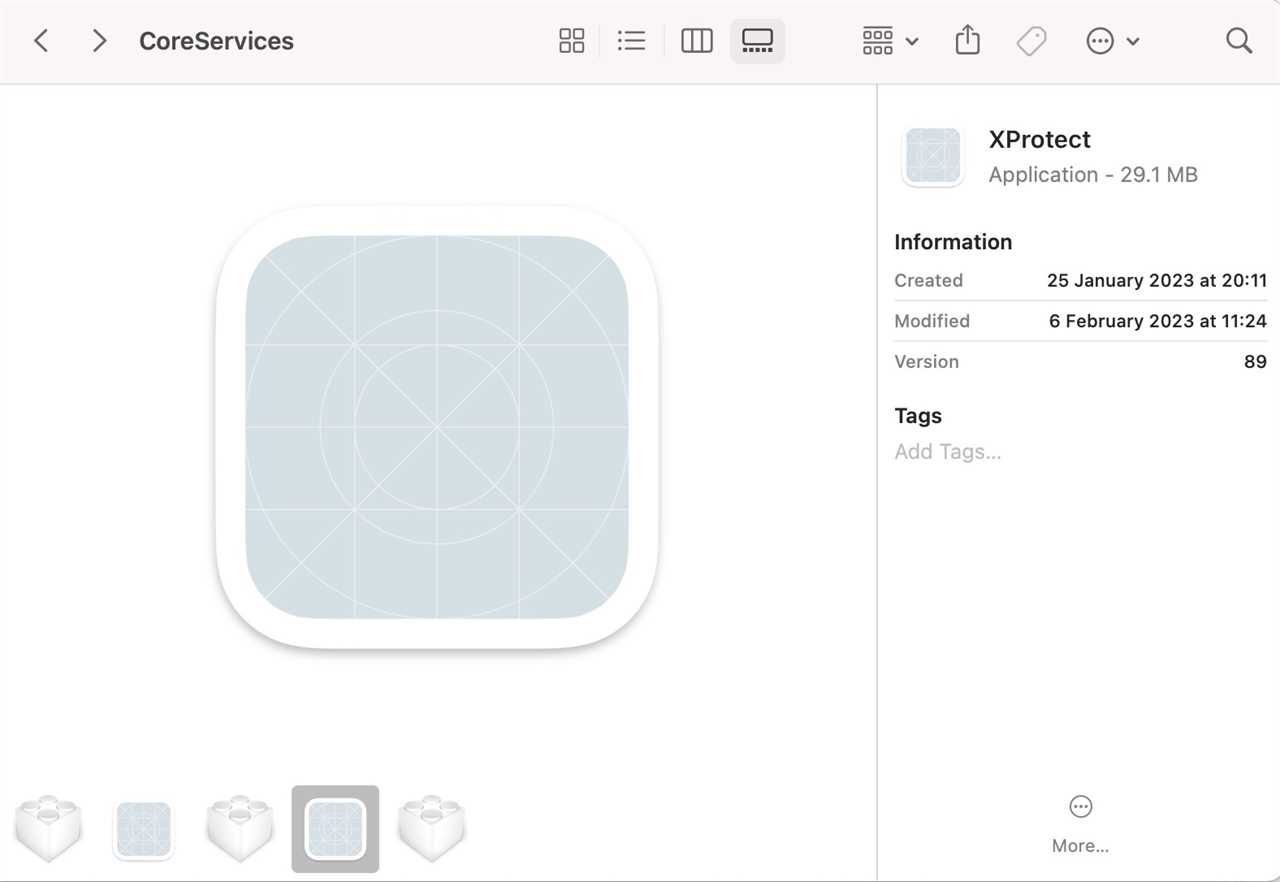Switch to list view
Viewport: 1280px width, 882px height.
[631, 41]
